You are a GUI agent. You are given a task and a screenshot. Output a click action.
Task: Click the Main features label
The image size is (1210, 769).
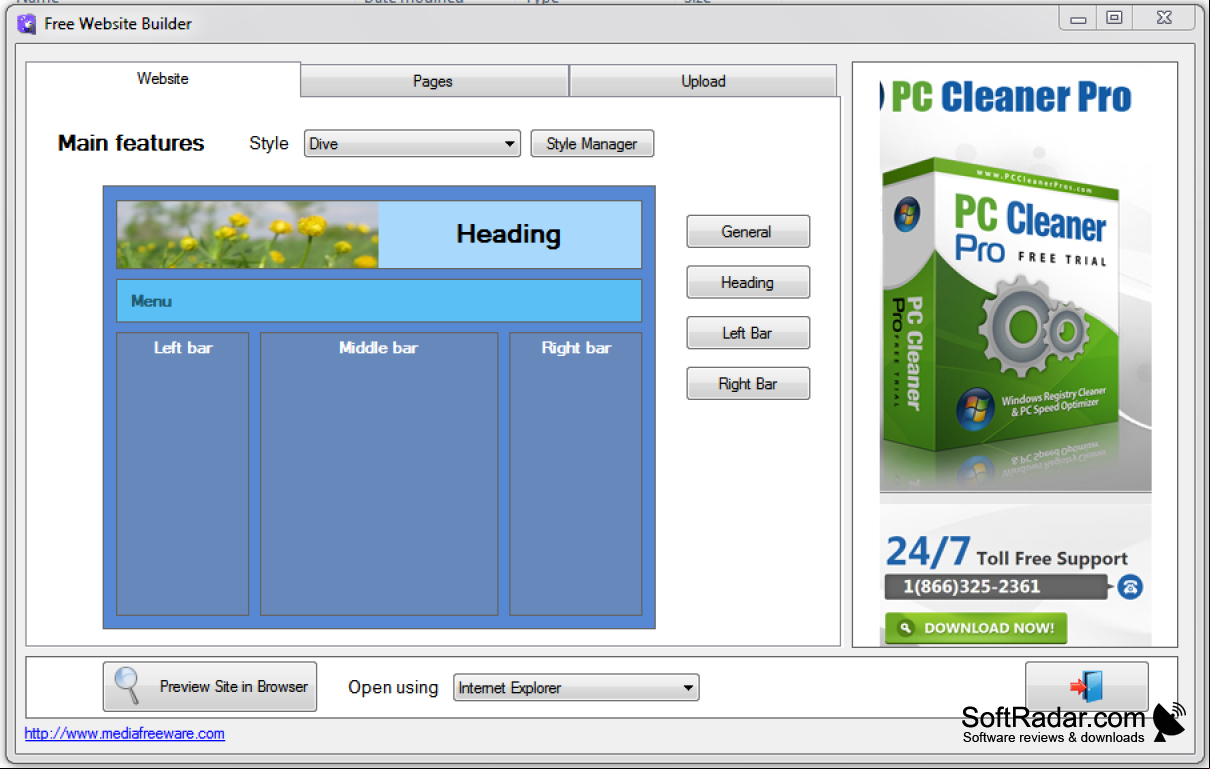click(131, 143)
